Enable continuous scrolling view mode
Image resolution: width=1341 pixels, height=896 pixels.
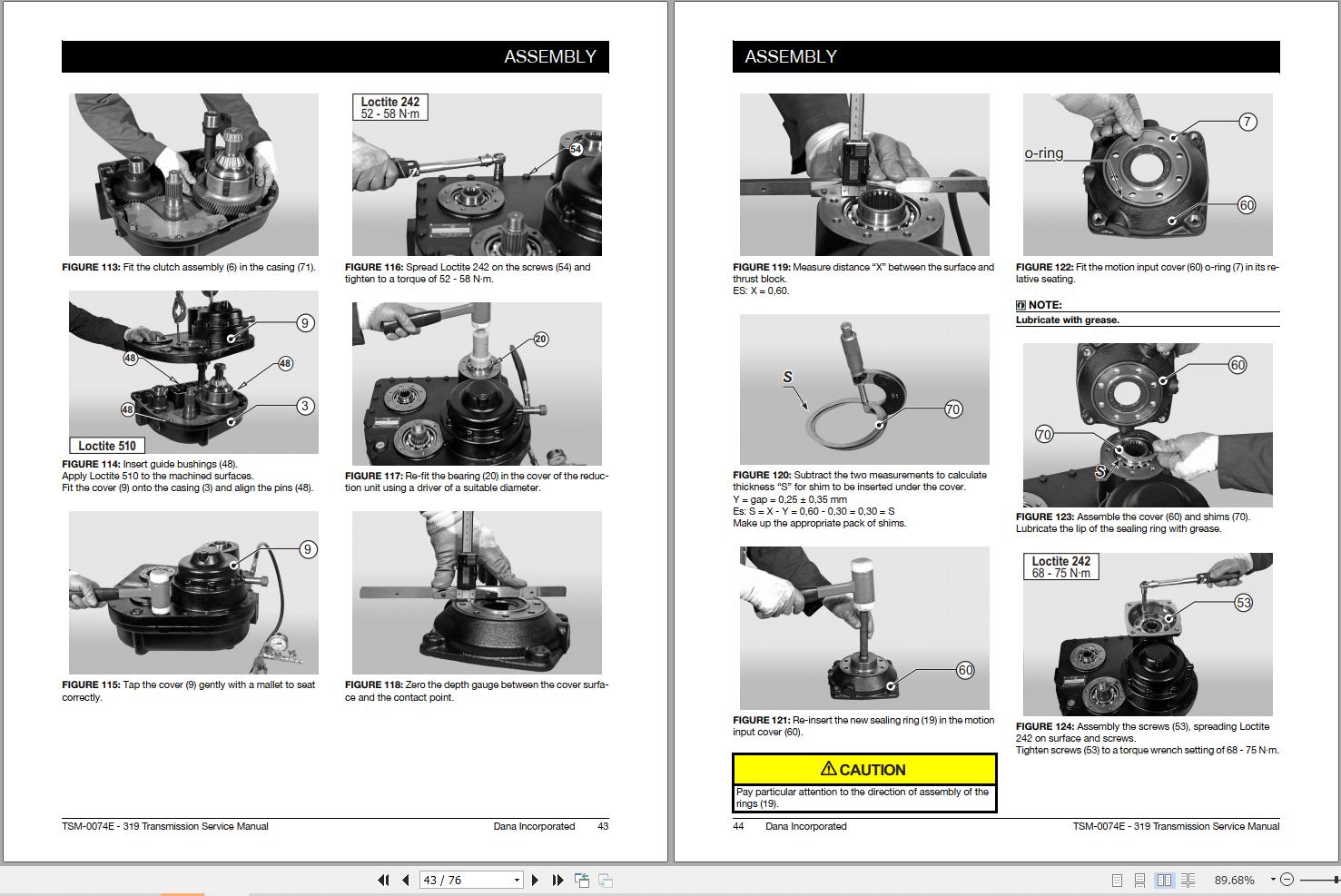[1140, 879]
